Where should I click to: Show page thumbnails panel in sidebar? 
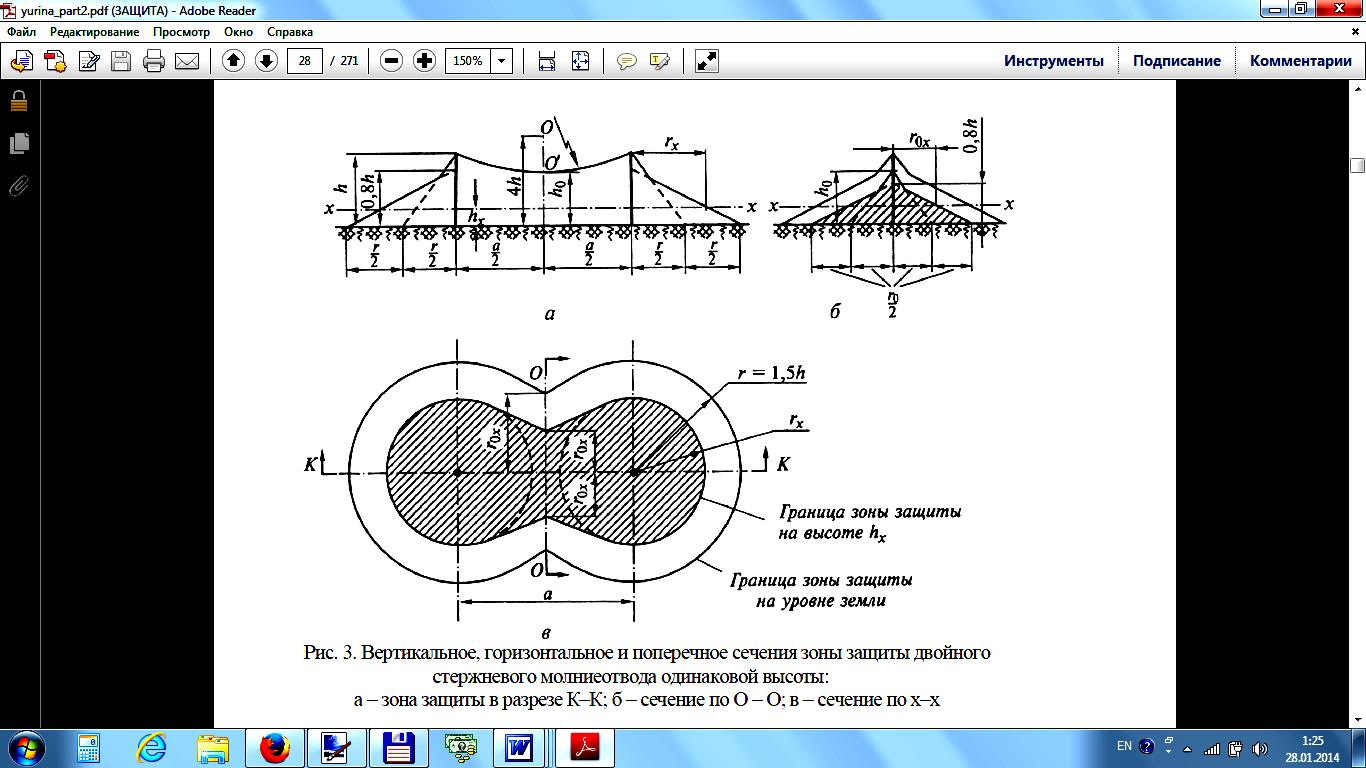[x=19, y=143]
